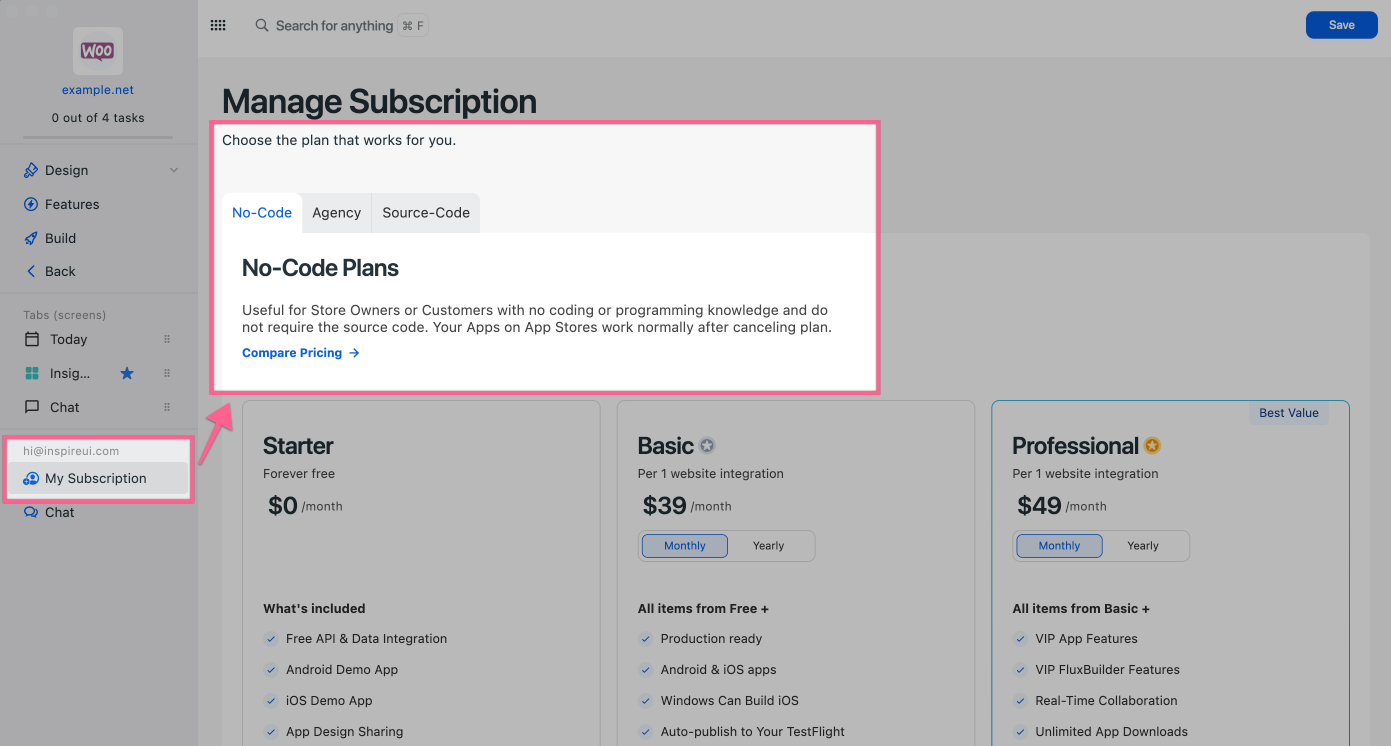Click the Today calendar icon
The height and width of the screenshot is (746, 1391).
pos(32,340)
